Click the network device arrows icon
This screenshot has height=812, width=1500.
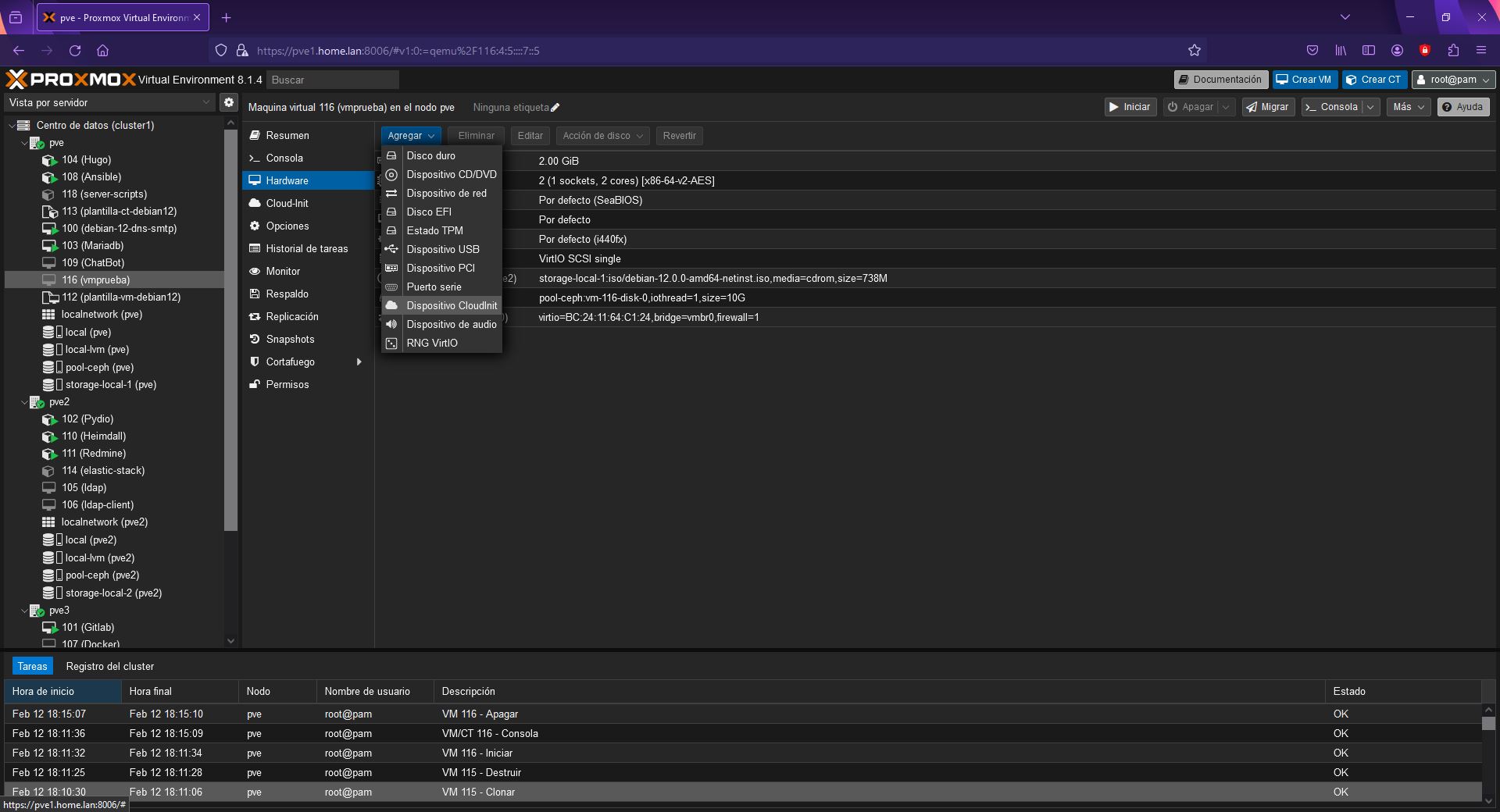(x=391, y=193)
